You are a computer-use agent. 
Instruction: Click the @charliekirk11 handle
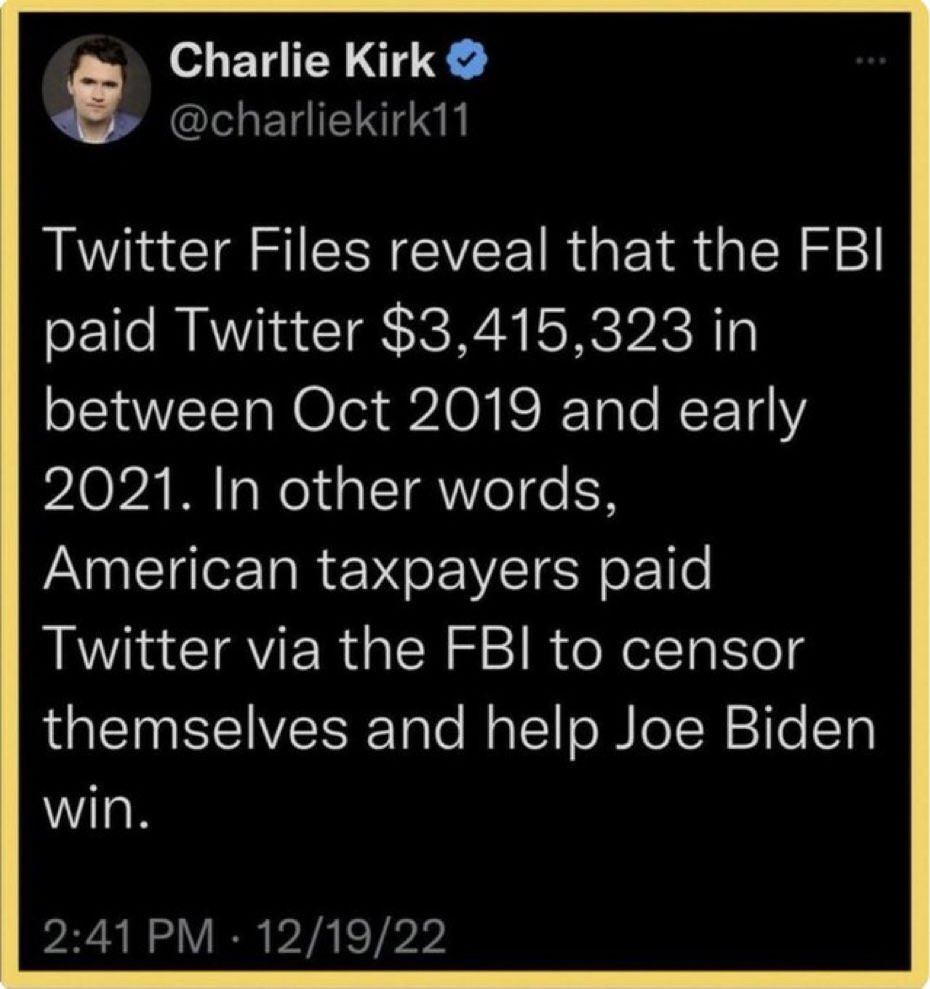[x=320, y=120]
